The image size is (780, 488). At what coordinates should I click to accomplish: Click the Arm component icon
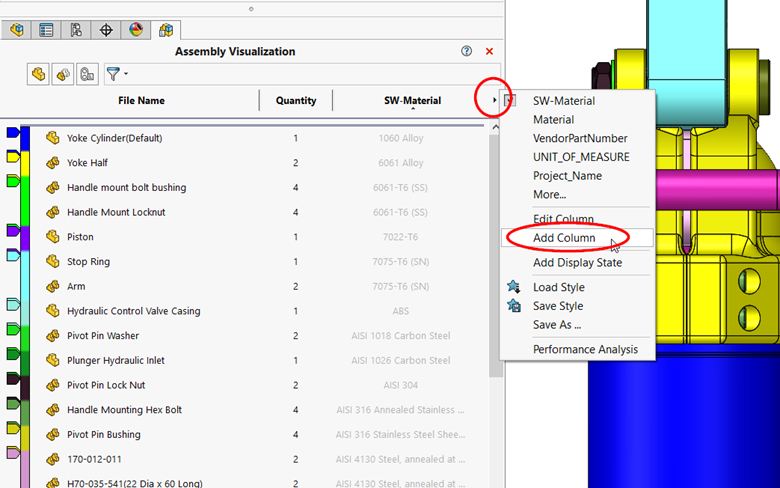53,287
